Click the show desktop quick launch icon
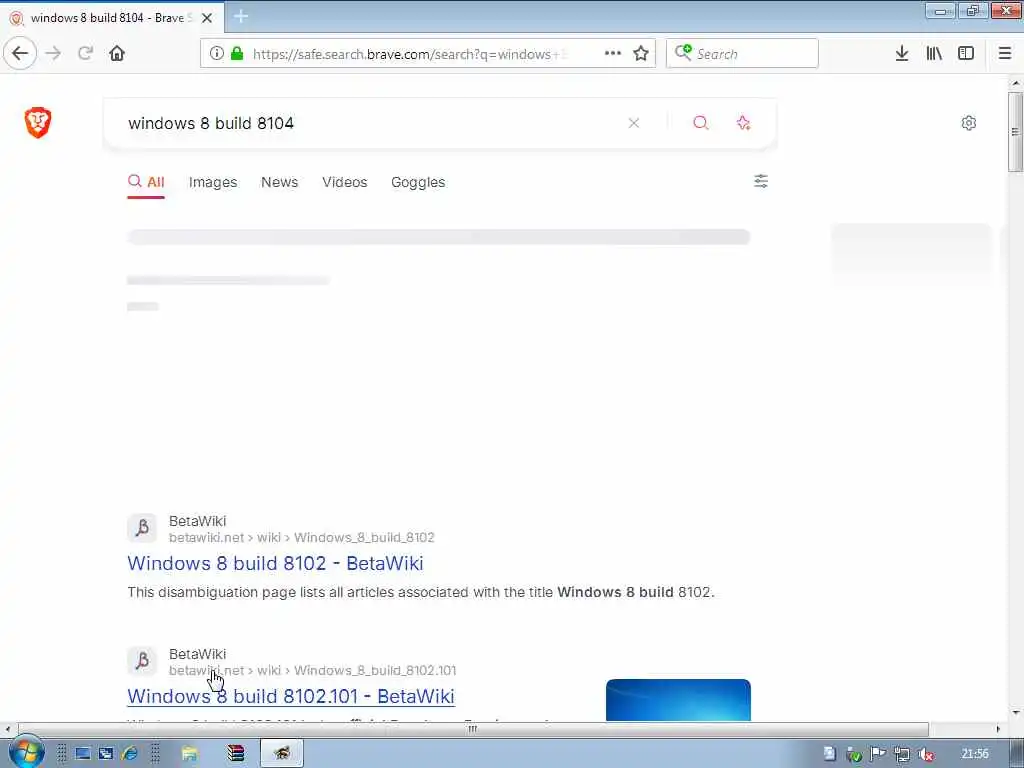 pyautogui.click(x=82, y=754)
